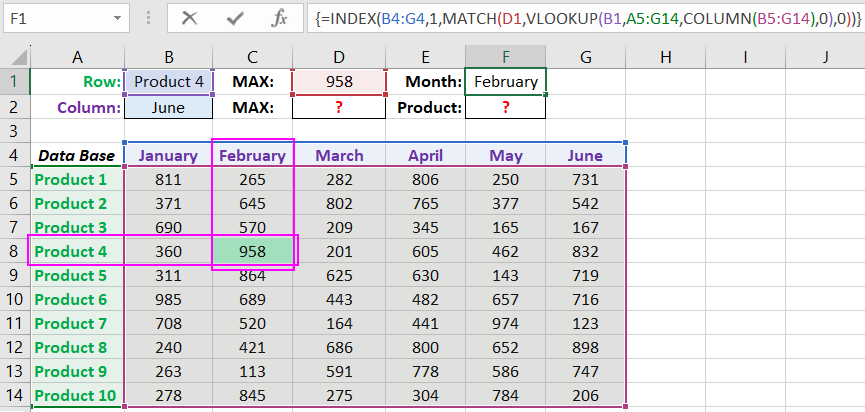Select row 8 header

click(x=14, y=252)
